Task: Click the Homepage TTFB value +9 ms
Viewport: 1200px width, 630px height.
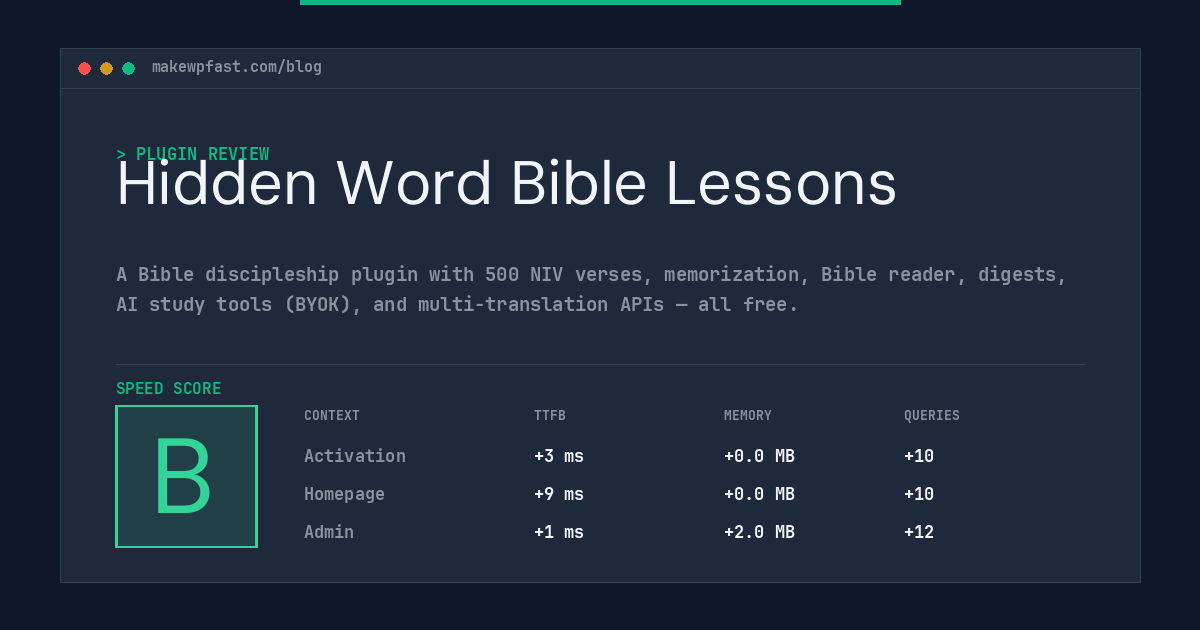Action: (559, 494)
